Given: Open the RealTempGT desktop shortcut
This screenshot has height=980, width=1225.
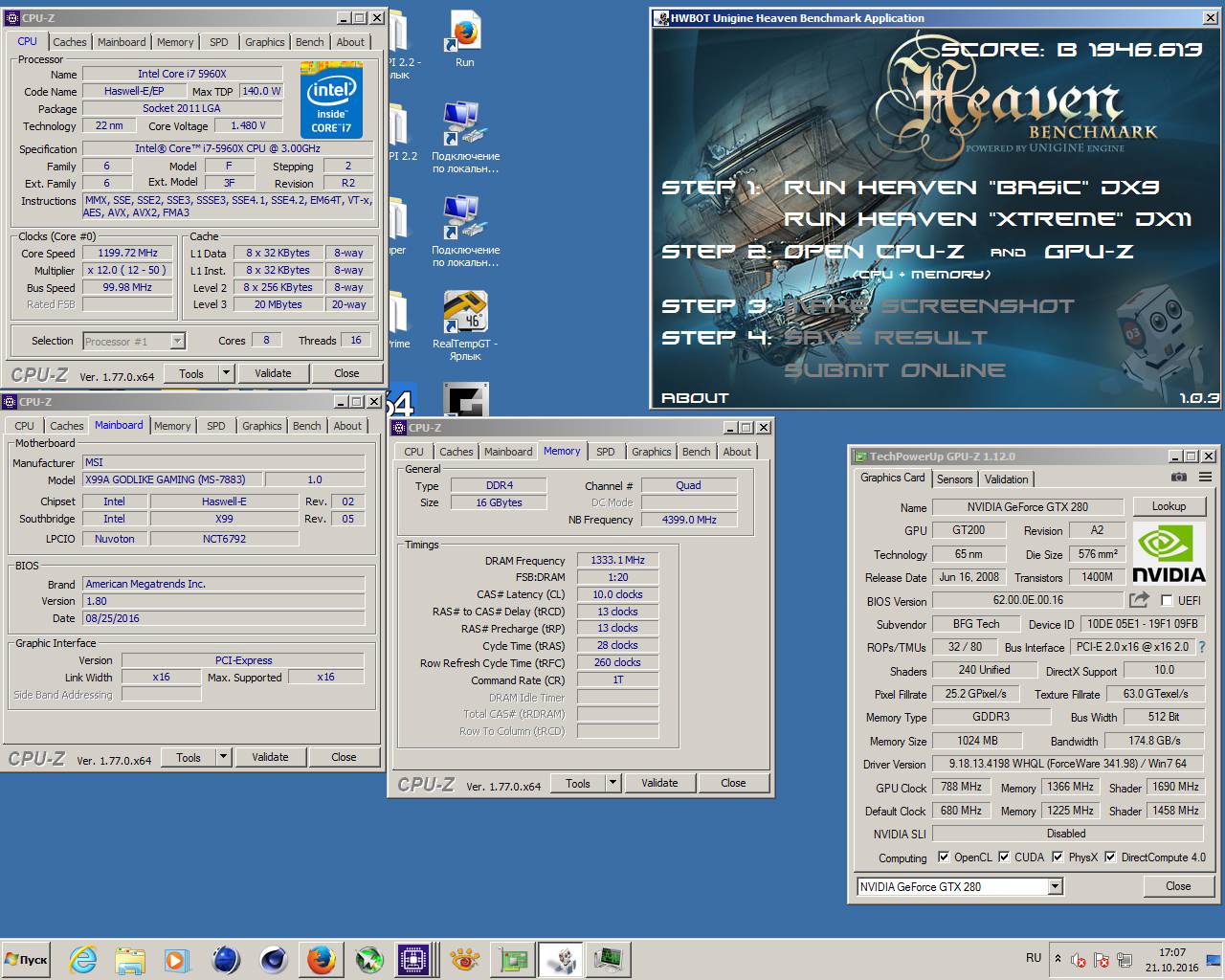Looking at the screenshot, I should point(465,326).
